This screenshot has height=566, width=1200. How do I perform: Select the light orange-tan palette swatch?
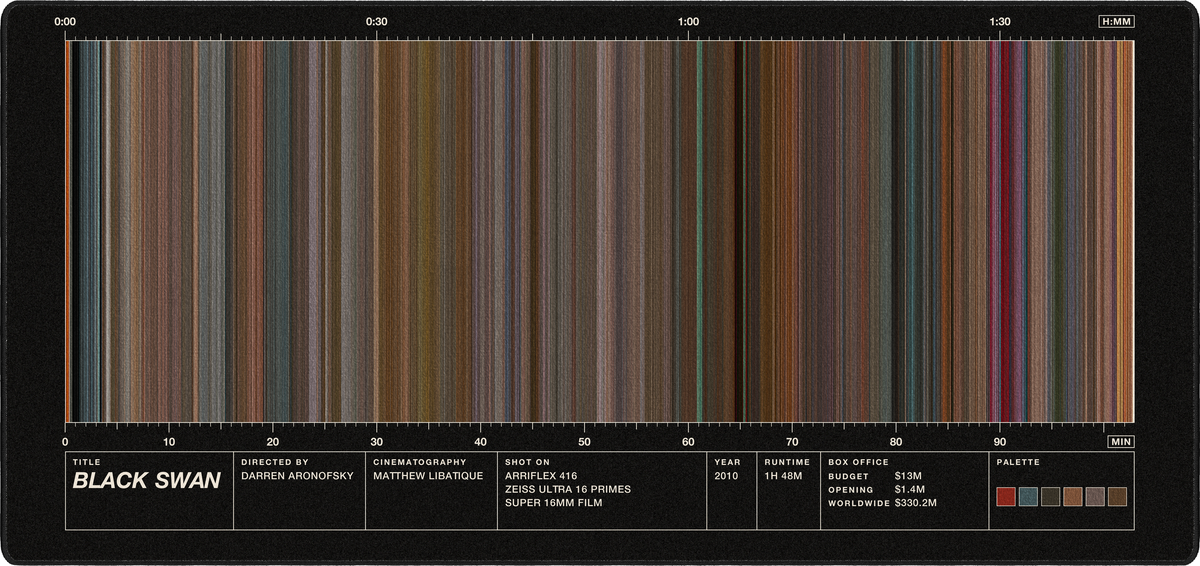point(1073,497)
